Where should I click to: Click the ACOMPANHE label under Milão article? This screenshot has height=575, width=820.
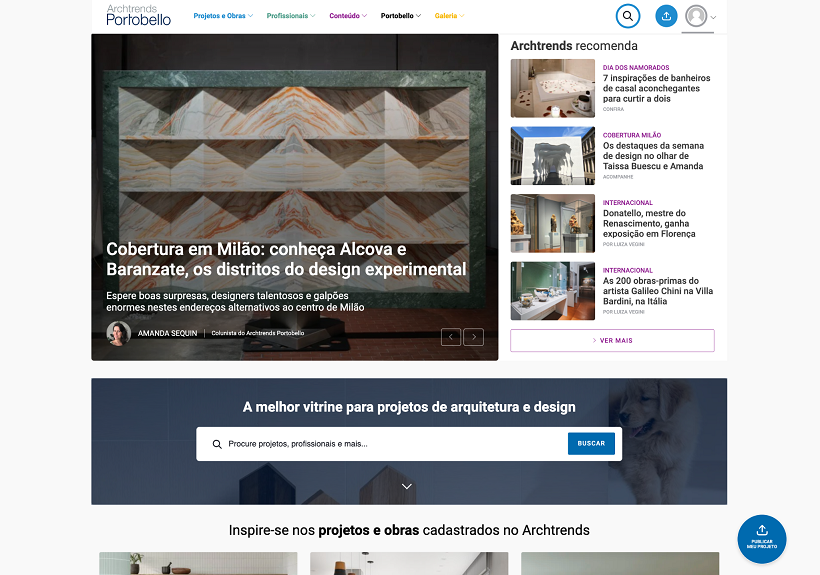[x=618, y=177]
